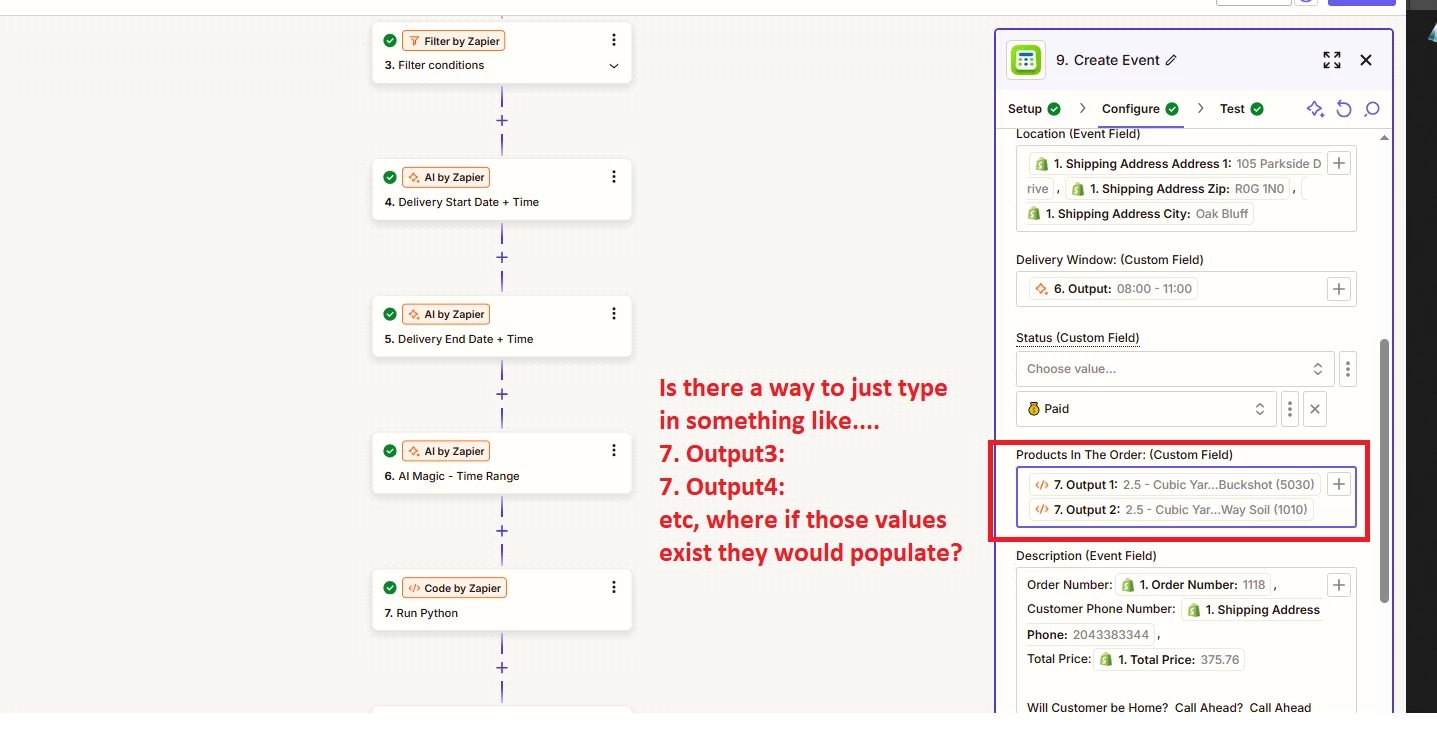Open the 4. Delivery Start Date + Time step

click(502, 189)
